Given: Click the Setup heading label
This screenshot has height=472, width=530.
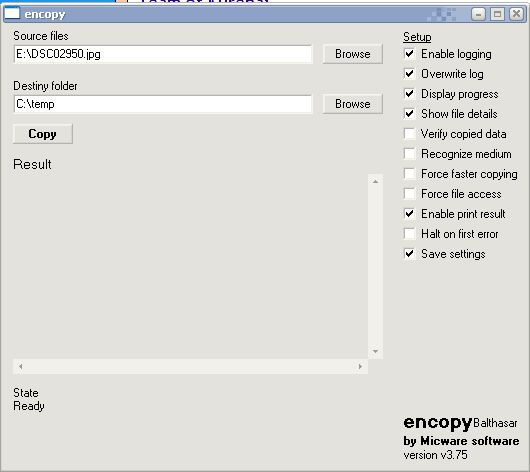Looking at the screenshot, I should pos(417,37).
